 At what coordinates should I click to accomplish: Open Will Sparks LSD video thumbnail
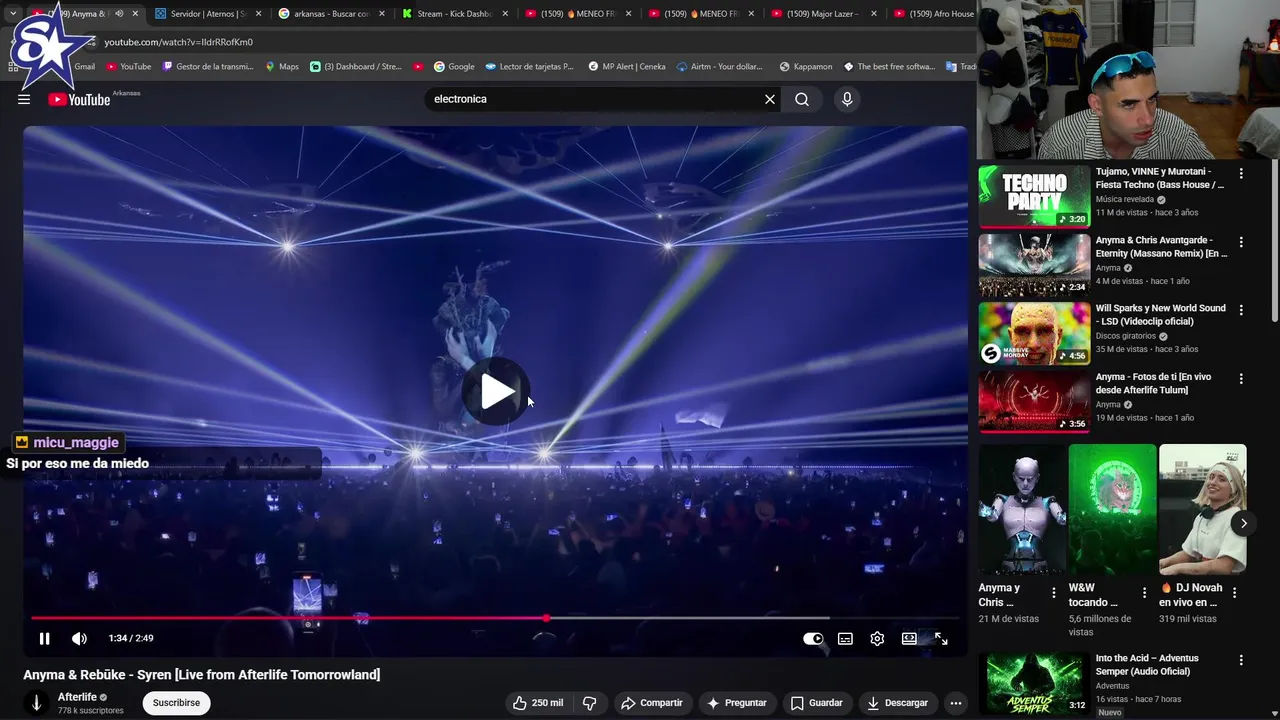pyautogui.click(x=1034, y=333)
